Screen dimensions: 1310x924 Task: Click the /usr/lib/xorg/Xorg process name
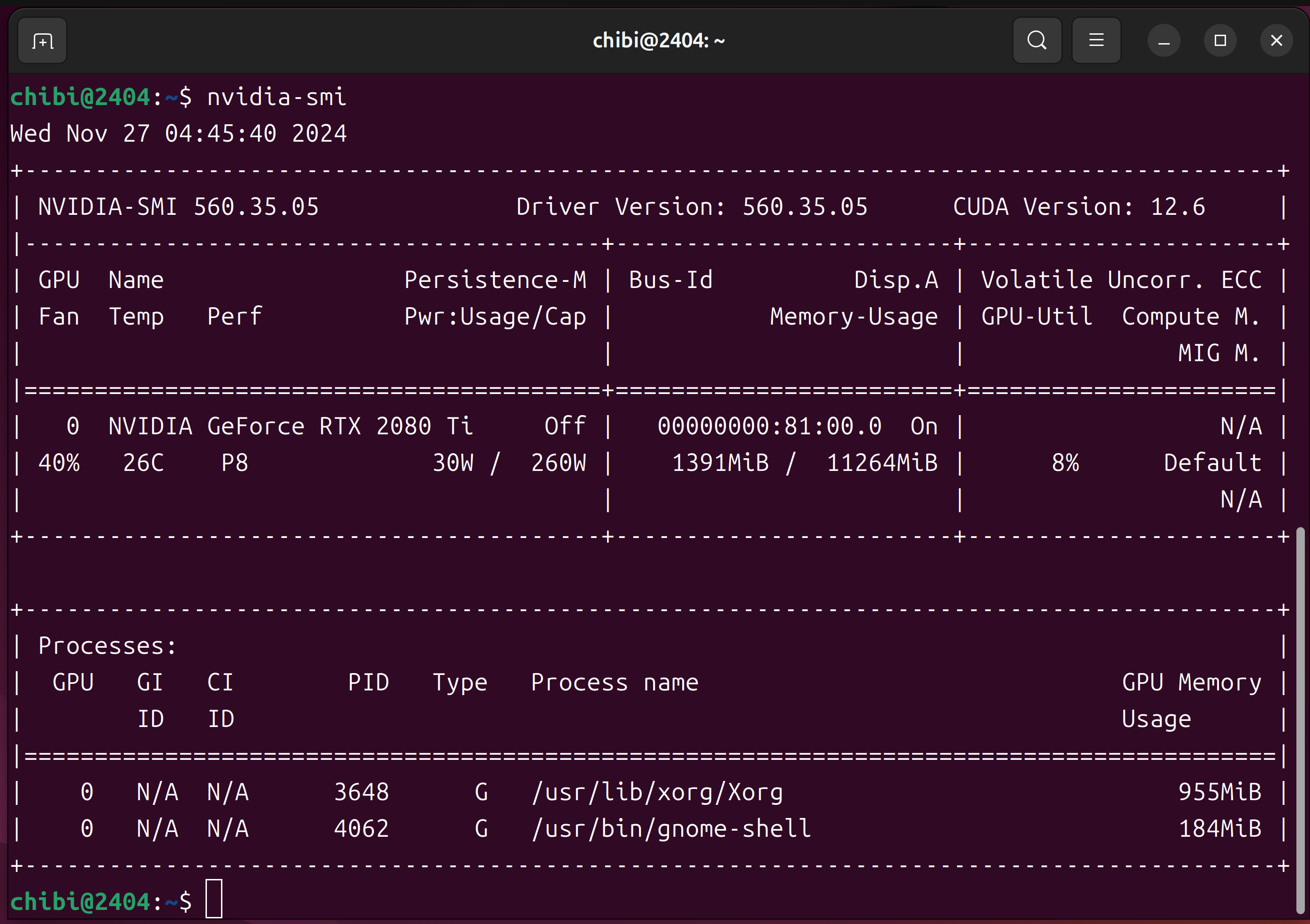click(x=657, y=792)
